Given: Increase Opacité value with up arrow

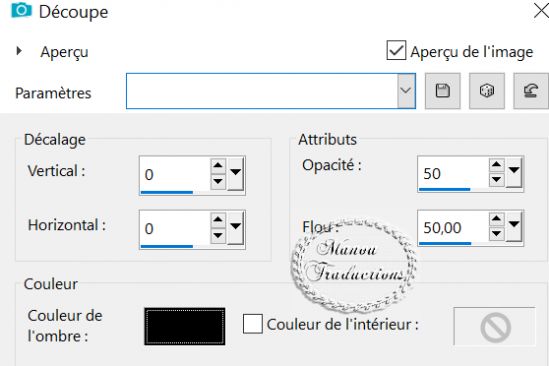Looking at the screenshot, I should click(x=496, y=164).
